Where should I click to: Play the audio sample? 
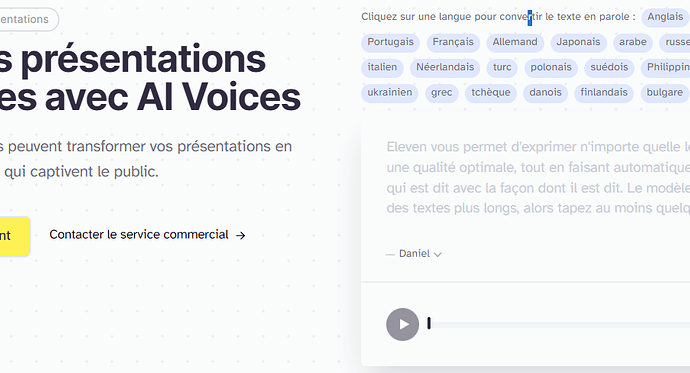click(402, 324)
